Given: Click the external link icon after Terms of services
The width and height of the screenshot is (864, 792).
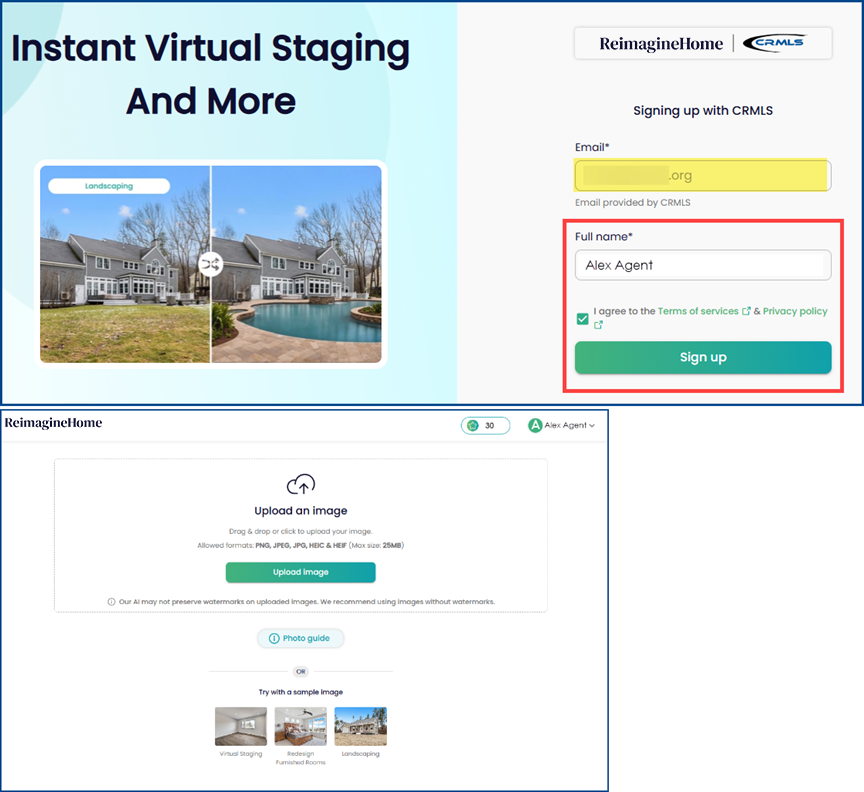Looking at the screenshot, I should click(x=747, y=312).
